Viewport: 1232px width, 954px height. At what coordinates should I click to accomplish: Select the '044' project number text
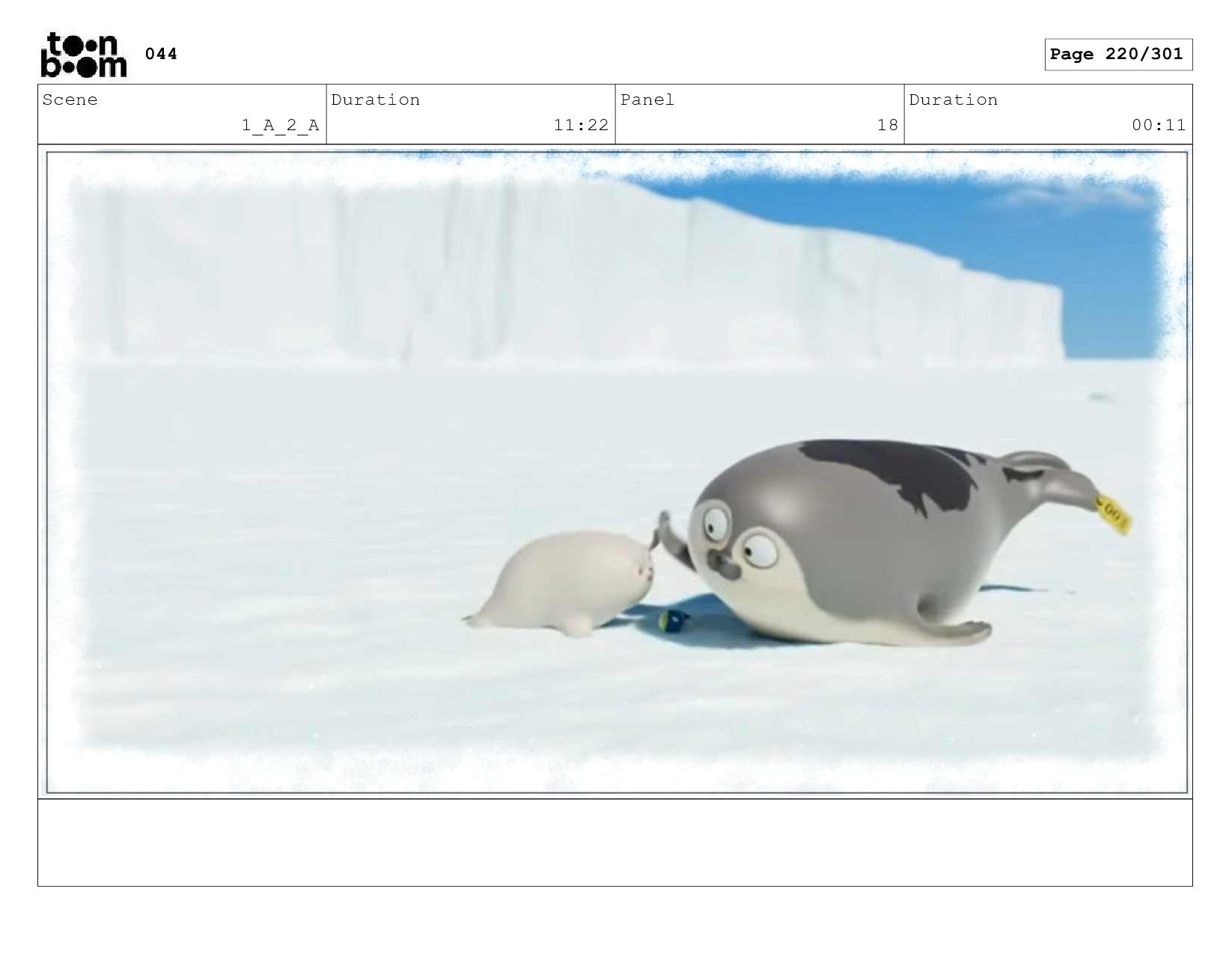(161, 54)
